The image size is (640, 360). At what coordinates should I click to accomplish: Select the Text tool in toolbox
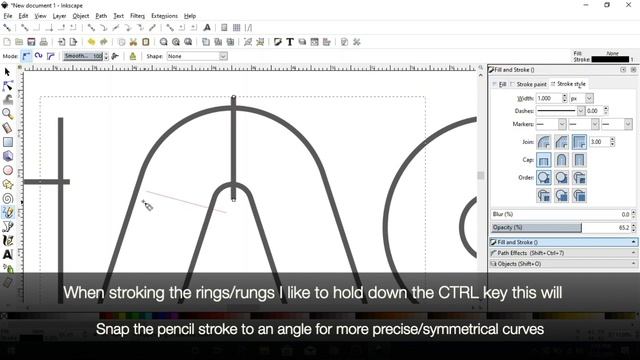[7, 255]
